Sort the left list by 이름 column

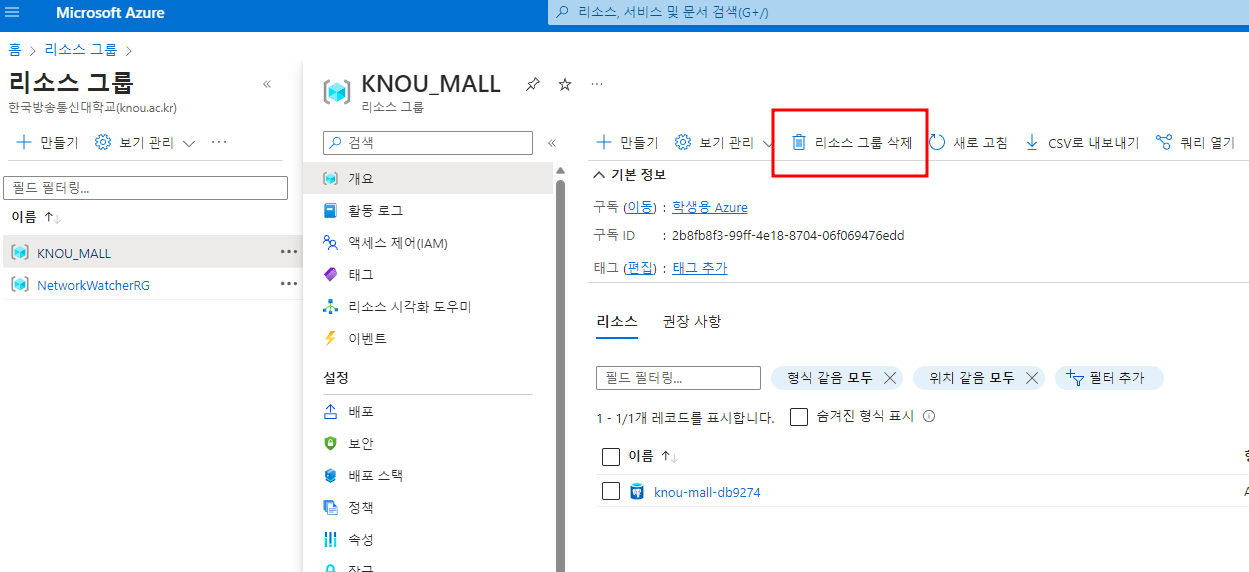[x=36, y=217]
